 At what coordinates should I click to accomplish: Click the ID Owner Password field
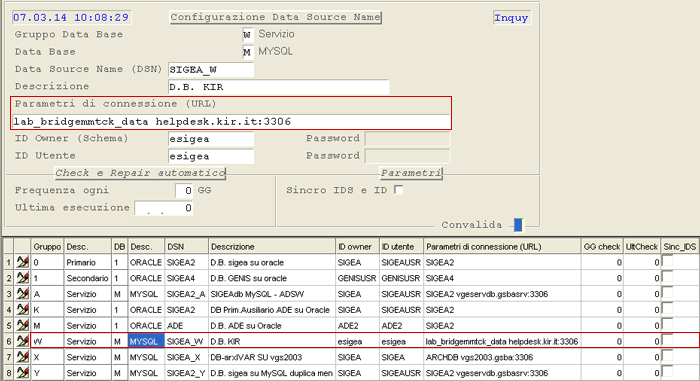pos(407,139)
